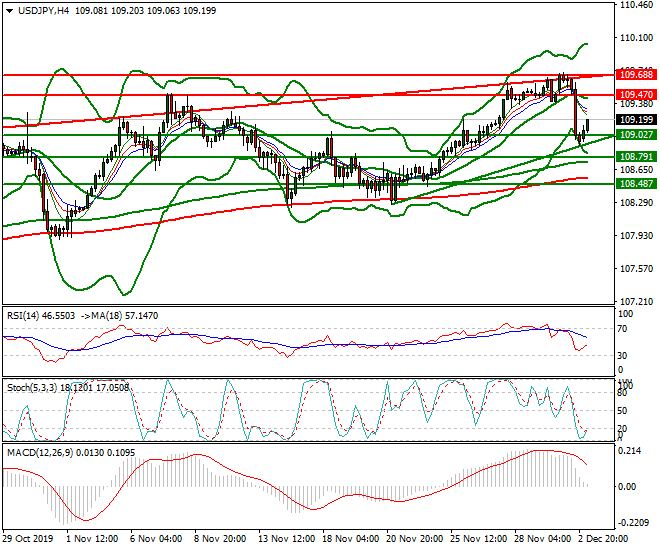Viewport: 660px width, 550px height.
Task: Click the 28 Nov 04:00 time label
Action: click(543, 539)
